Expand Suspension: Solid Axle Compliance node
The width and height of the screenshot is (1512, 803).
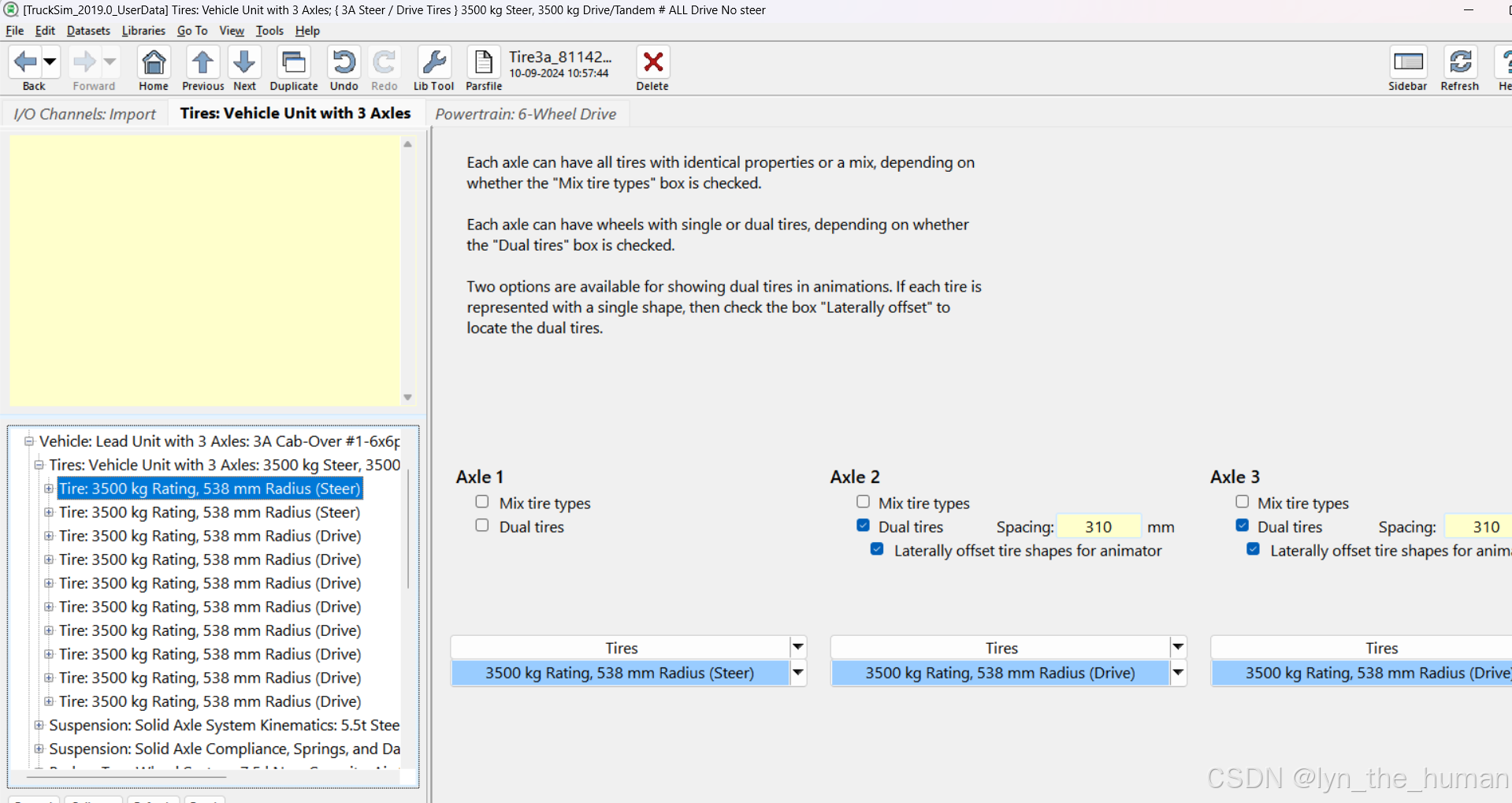(x=39, y=749)
